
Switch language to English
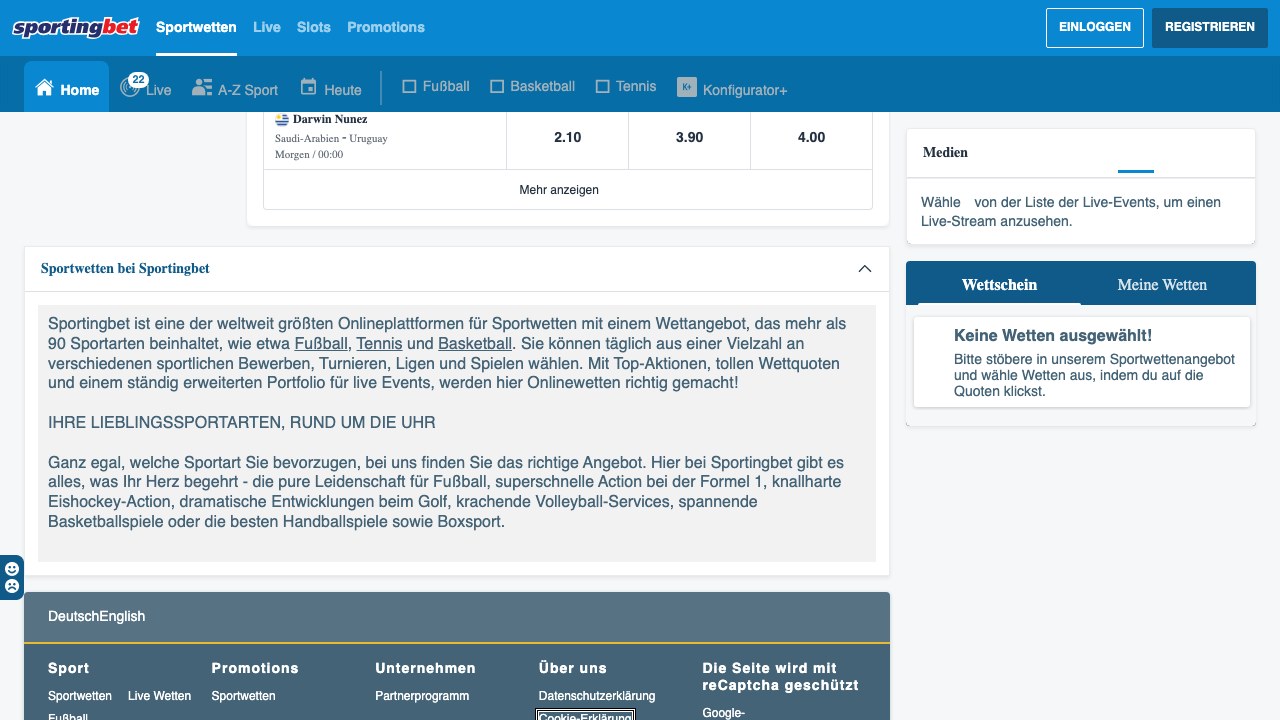click(122, 616)
